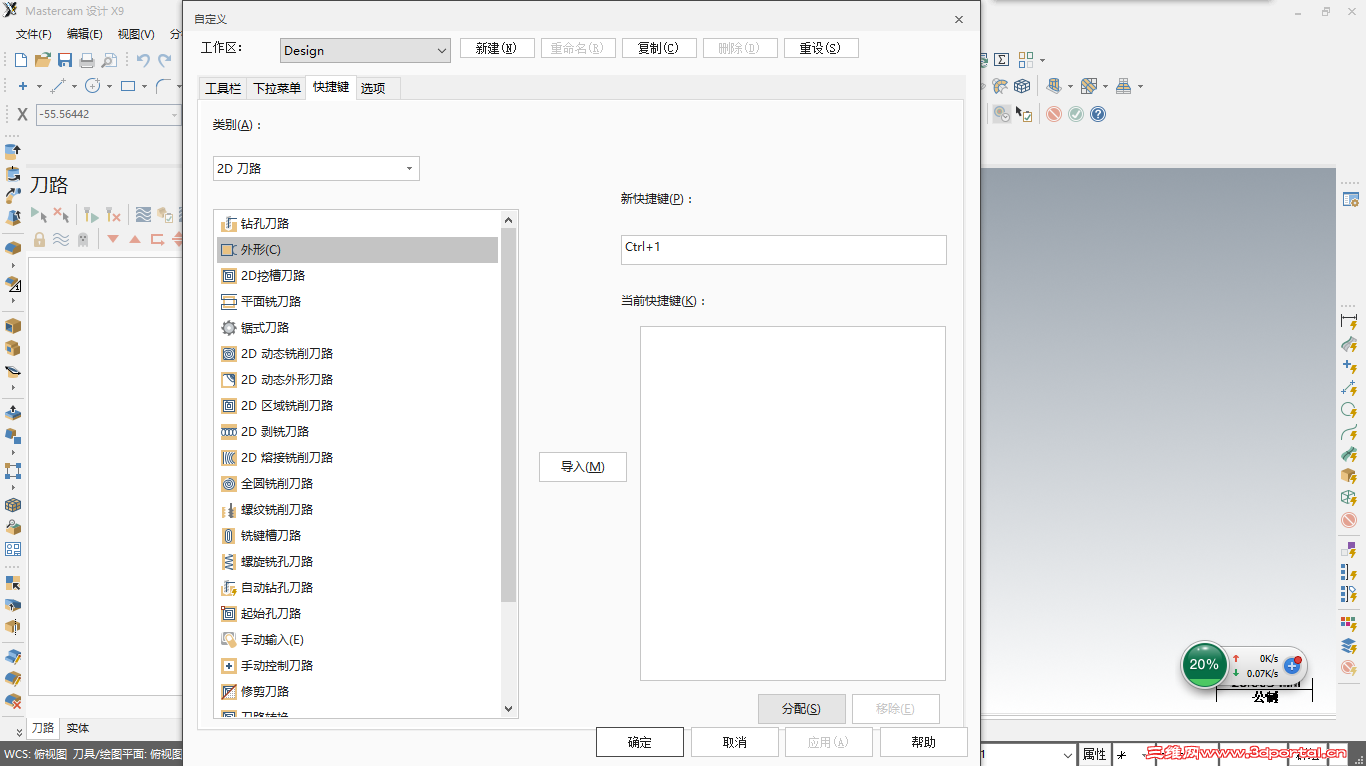Expand the create circle tool dropdown arrow

[109, 86]
